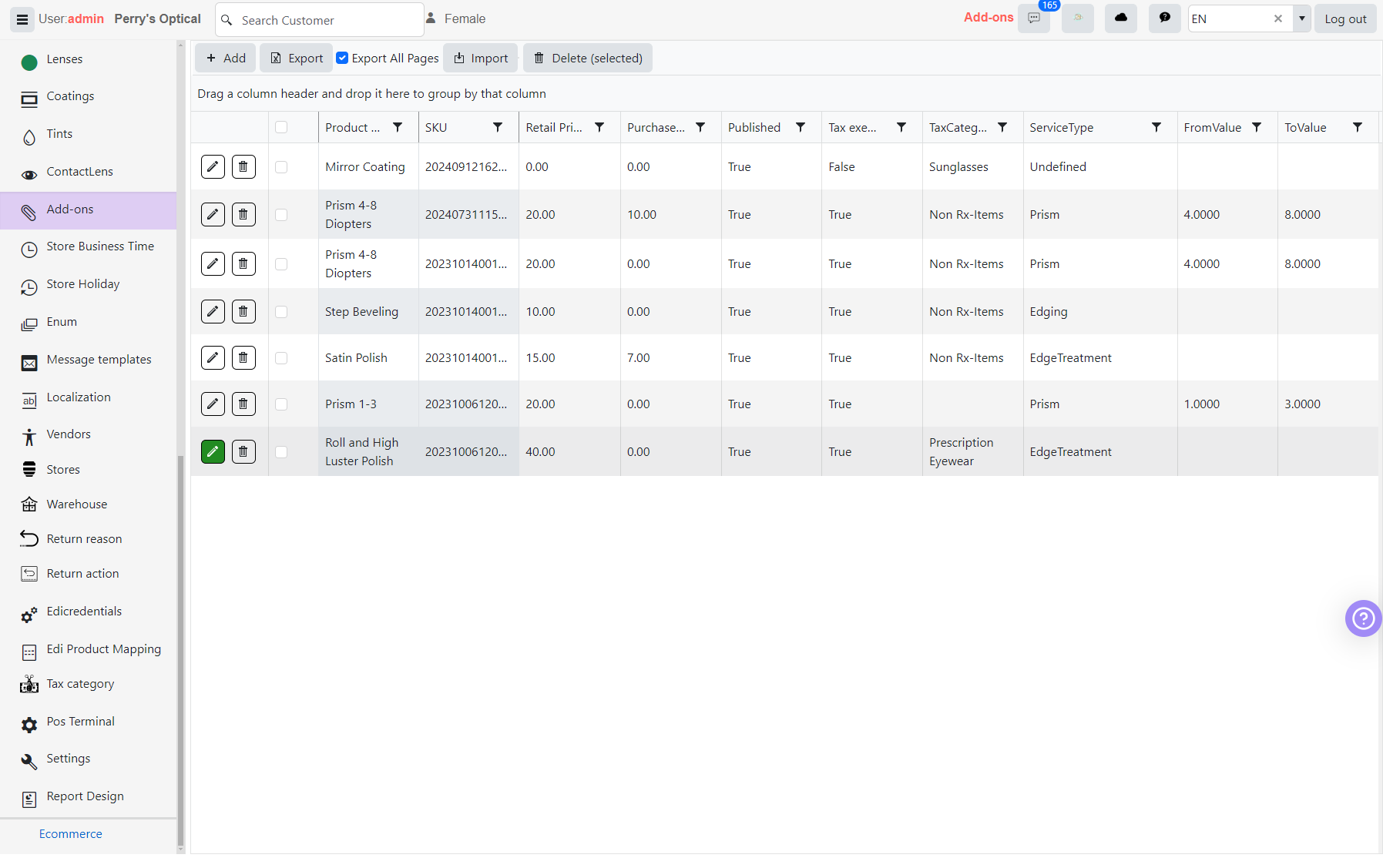Edit the Prism 1-3 row
The height and width of the screenshot is (868, 1383).
point(213,404)
